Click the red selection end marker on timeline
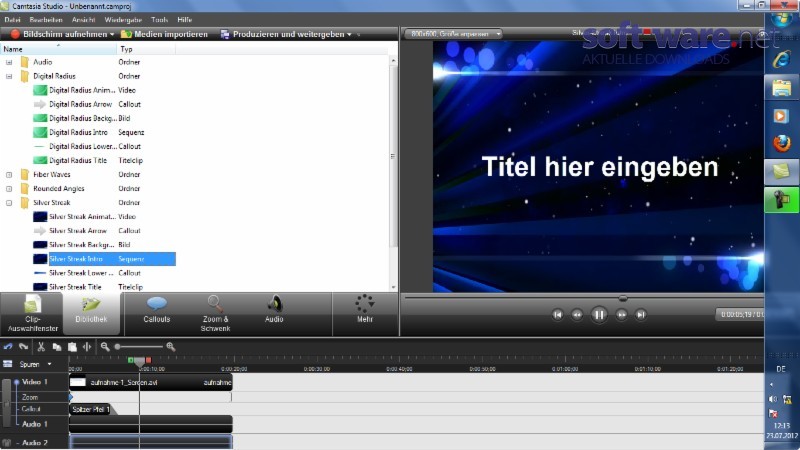 [148, 360]
